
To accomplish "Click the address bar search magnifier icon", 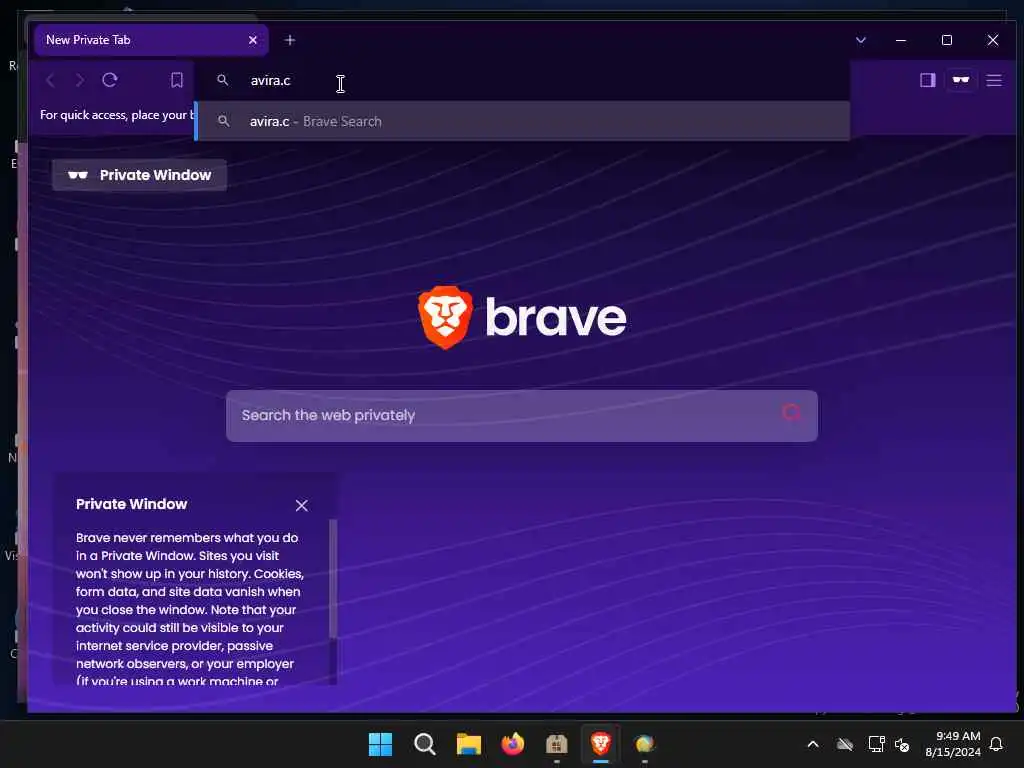I will [x=223, y=80].
